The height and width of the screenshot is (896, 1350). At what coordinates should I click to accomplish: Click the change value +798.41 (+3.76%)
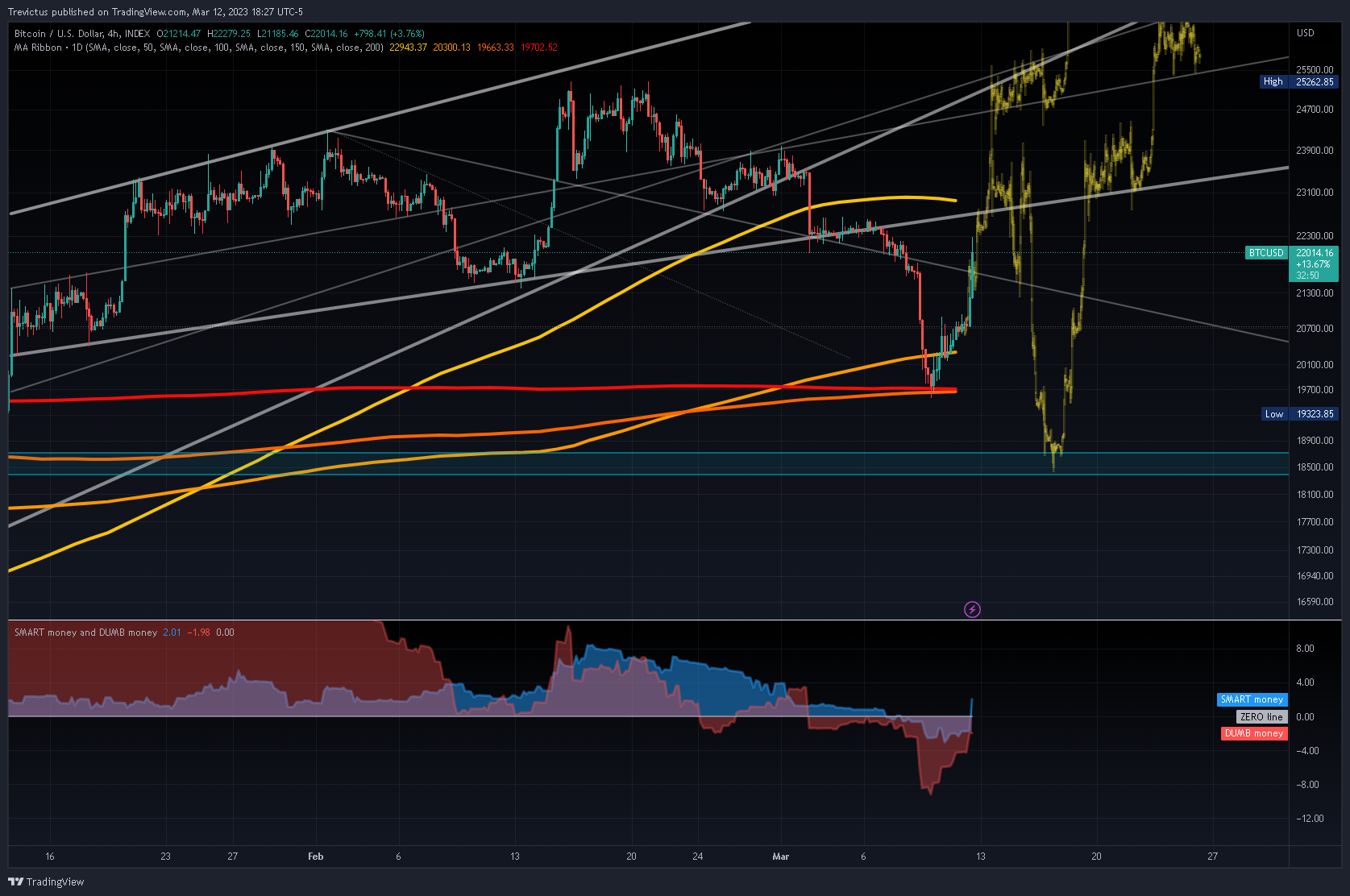point(389,34)
